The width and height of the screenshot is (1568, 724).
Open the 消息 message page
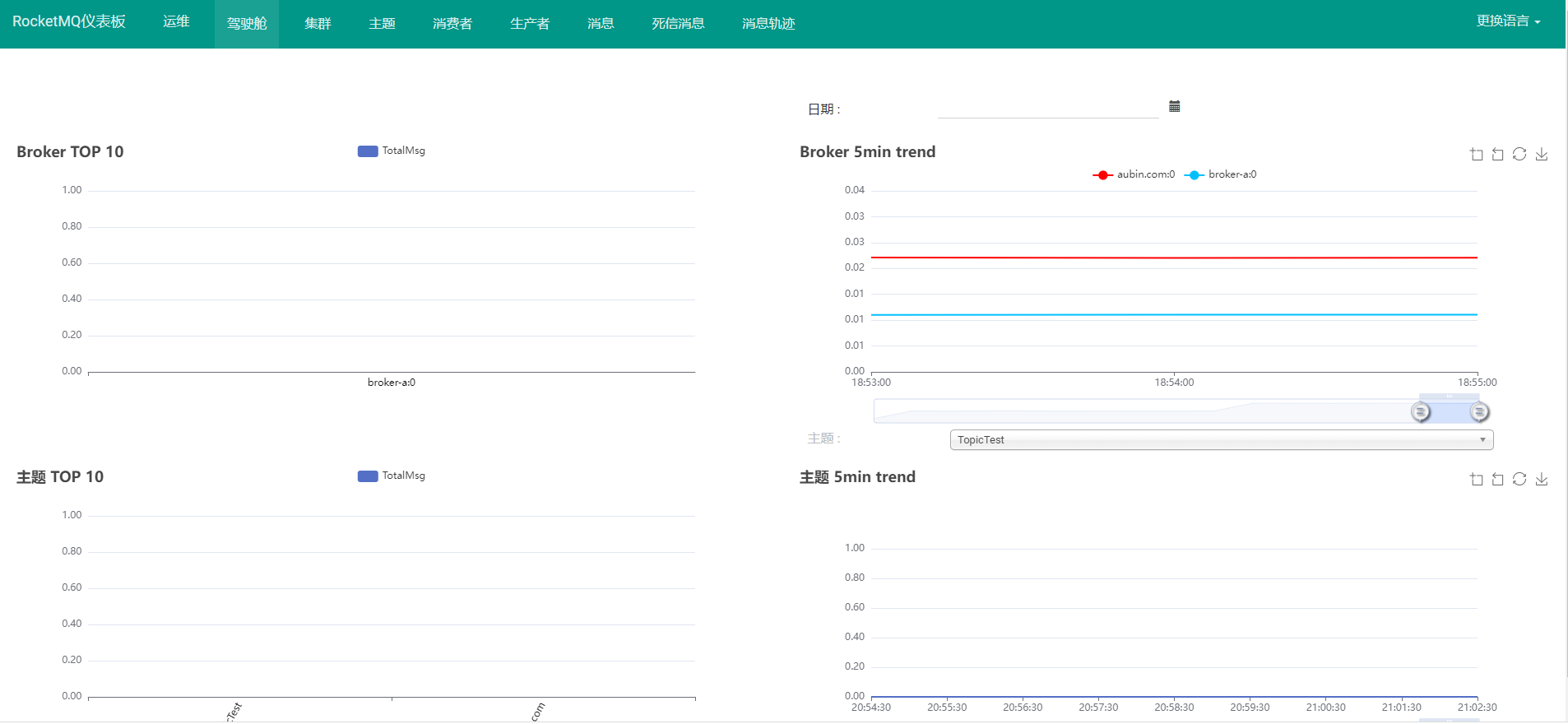(x=601, y=24)
